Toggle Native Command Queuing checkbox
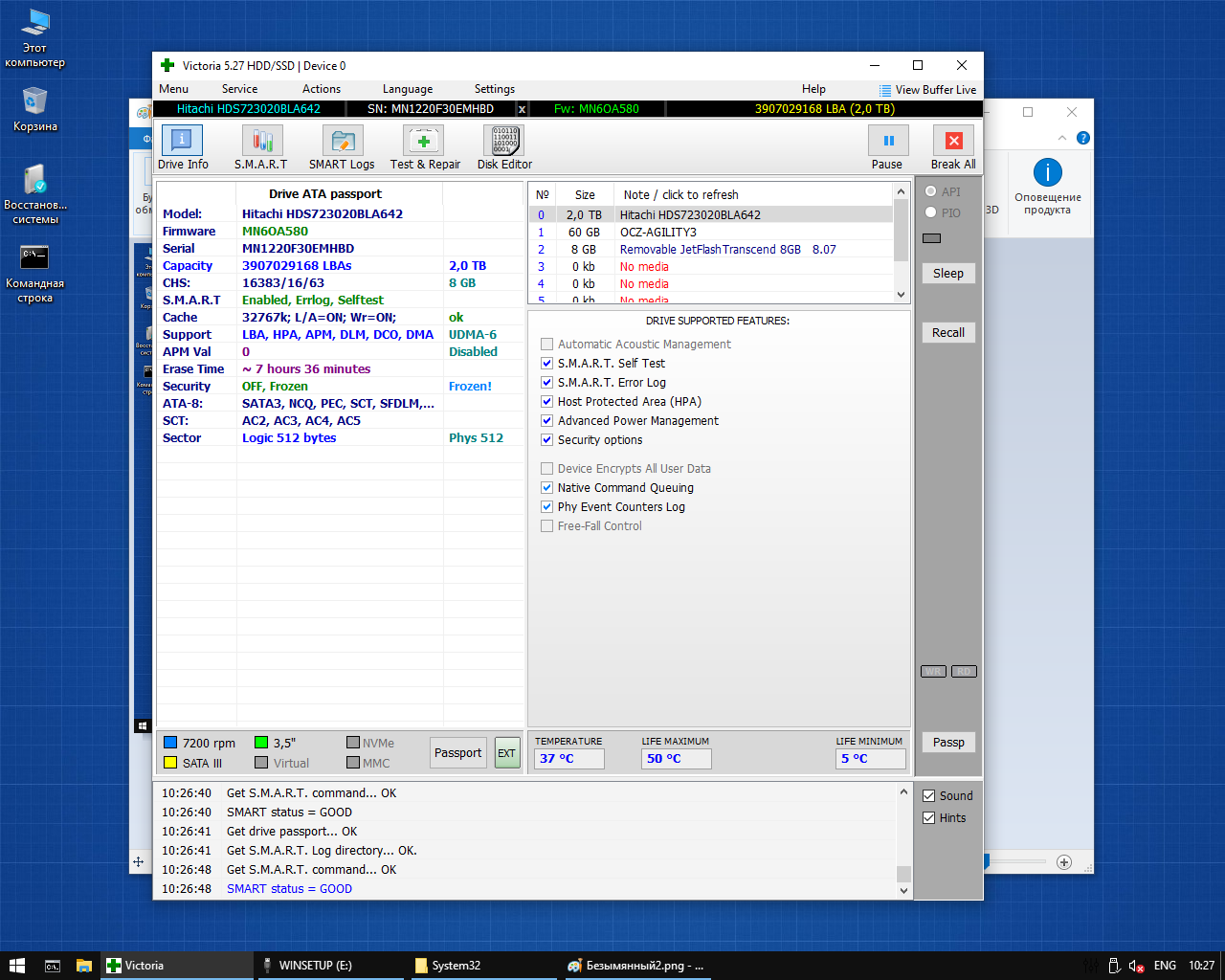The width and height of the screenshot is (1225, 980). (x=547, y=487)
